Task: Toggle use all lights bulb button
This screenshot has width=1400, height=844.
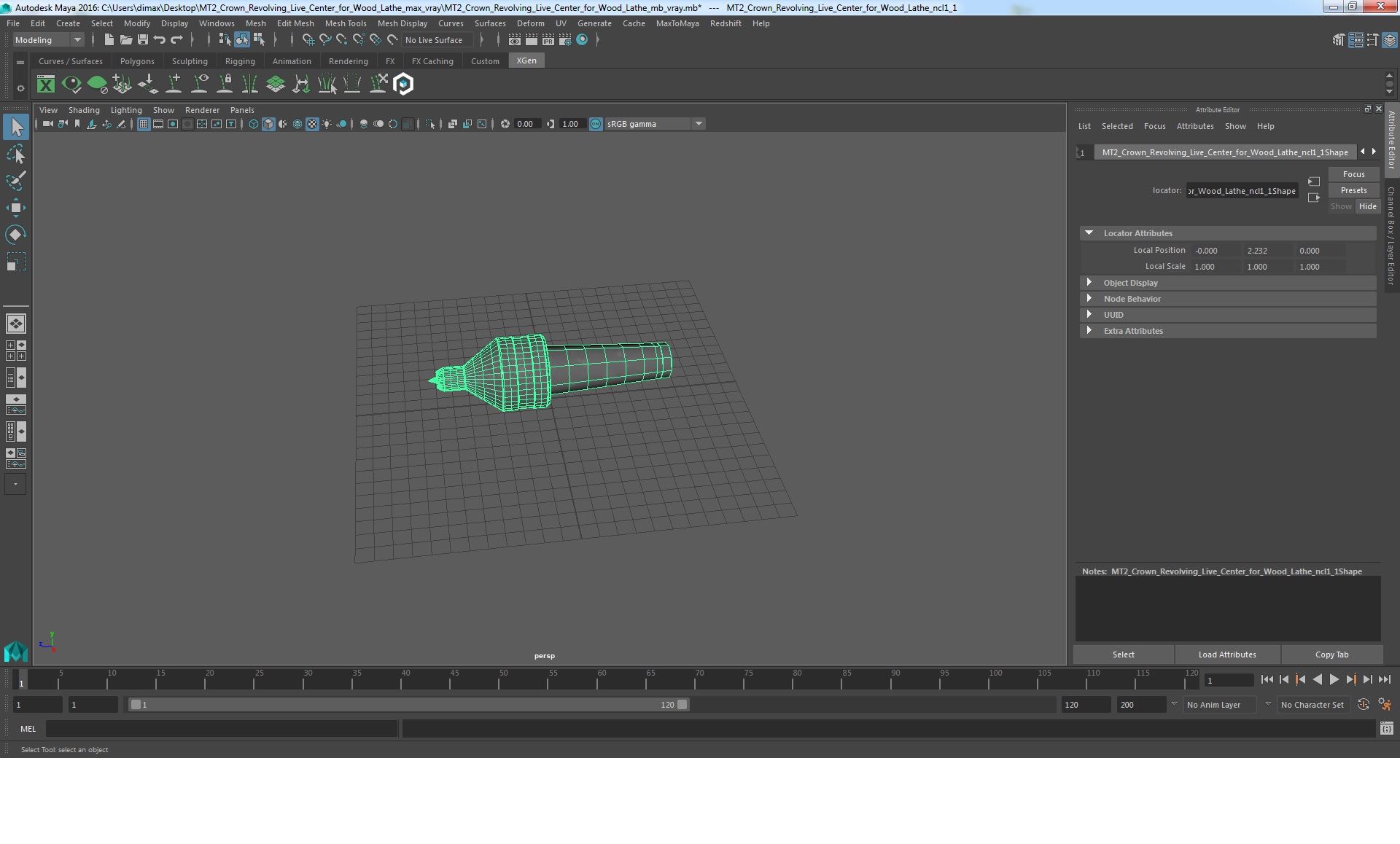Action: [x=327, y=124]
